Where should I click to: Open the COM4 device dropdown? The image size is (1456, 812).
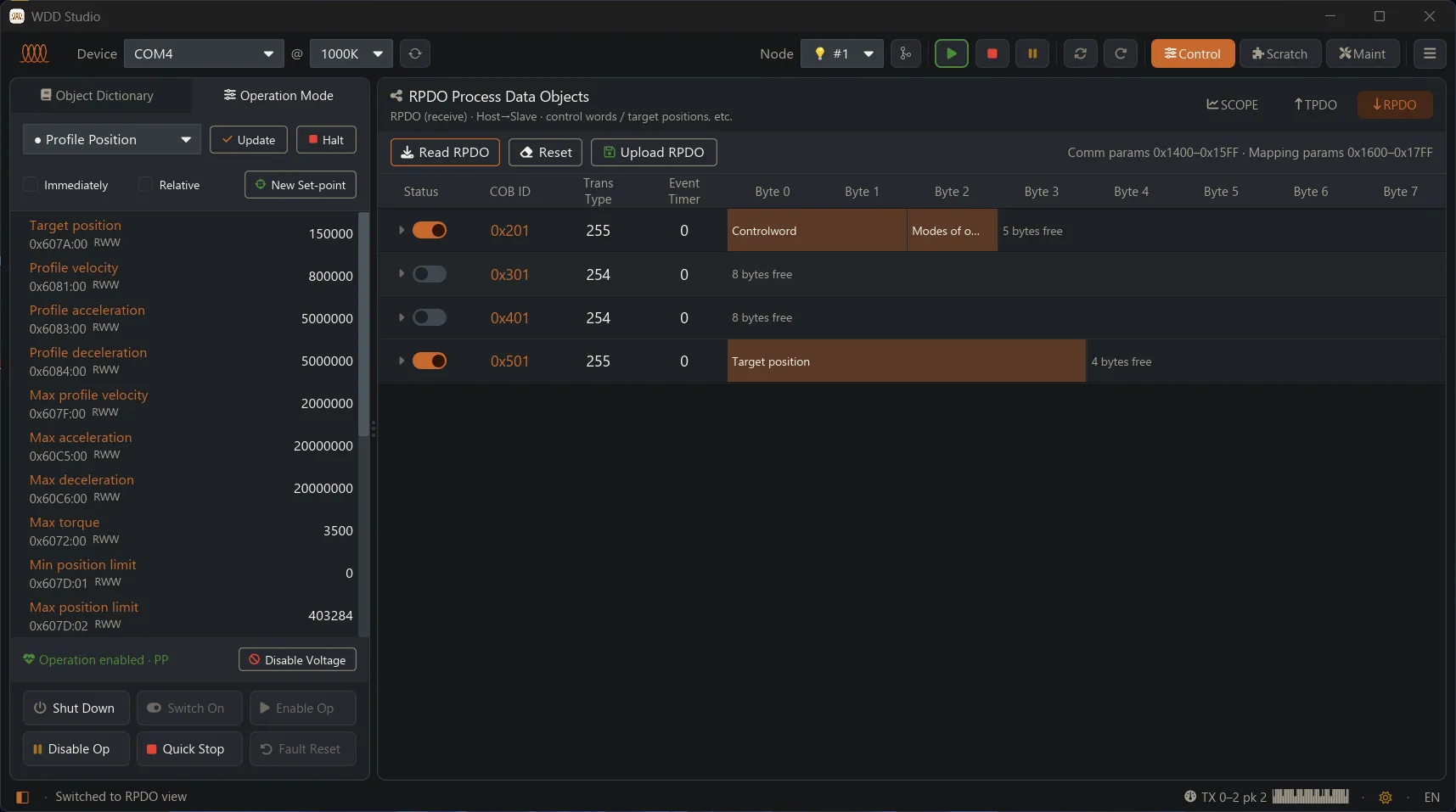pyautogui.click(x=204, y=53)
